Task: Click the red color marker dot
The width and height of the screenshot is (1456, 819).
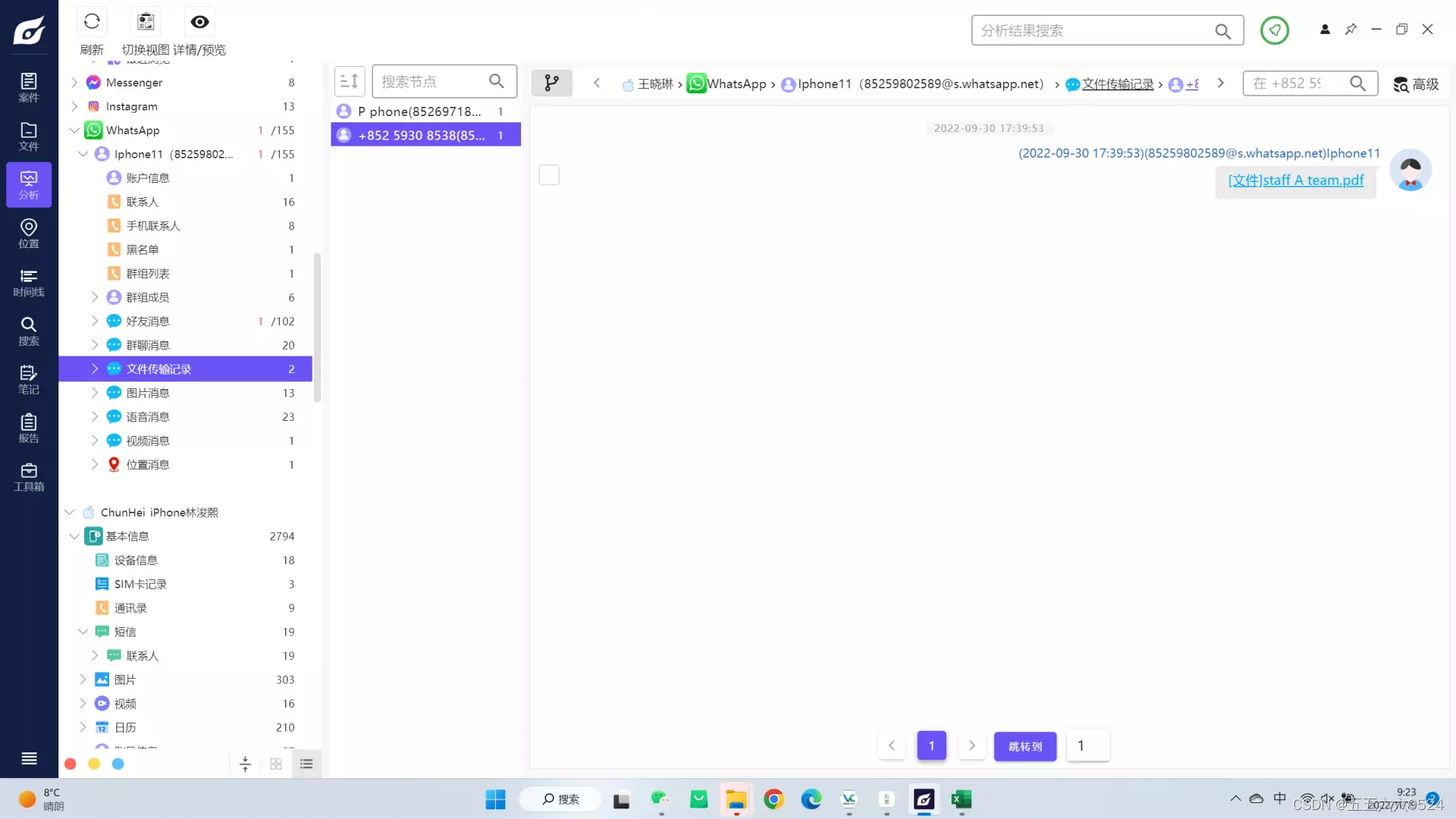Action: click(x=71, y=764)
